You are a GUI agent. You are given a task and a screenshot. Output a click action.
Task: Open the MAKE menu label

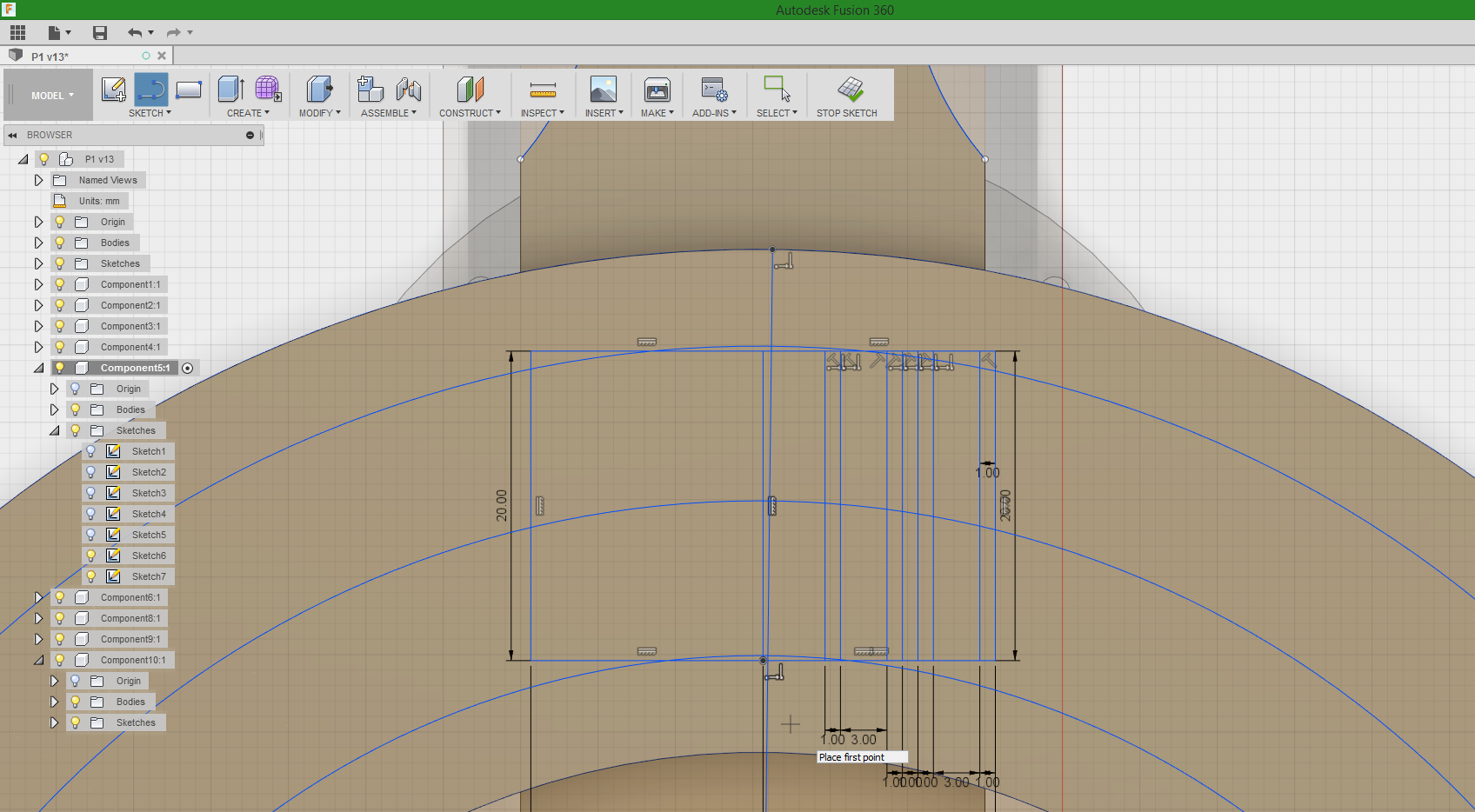point(657,113)
